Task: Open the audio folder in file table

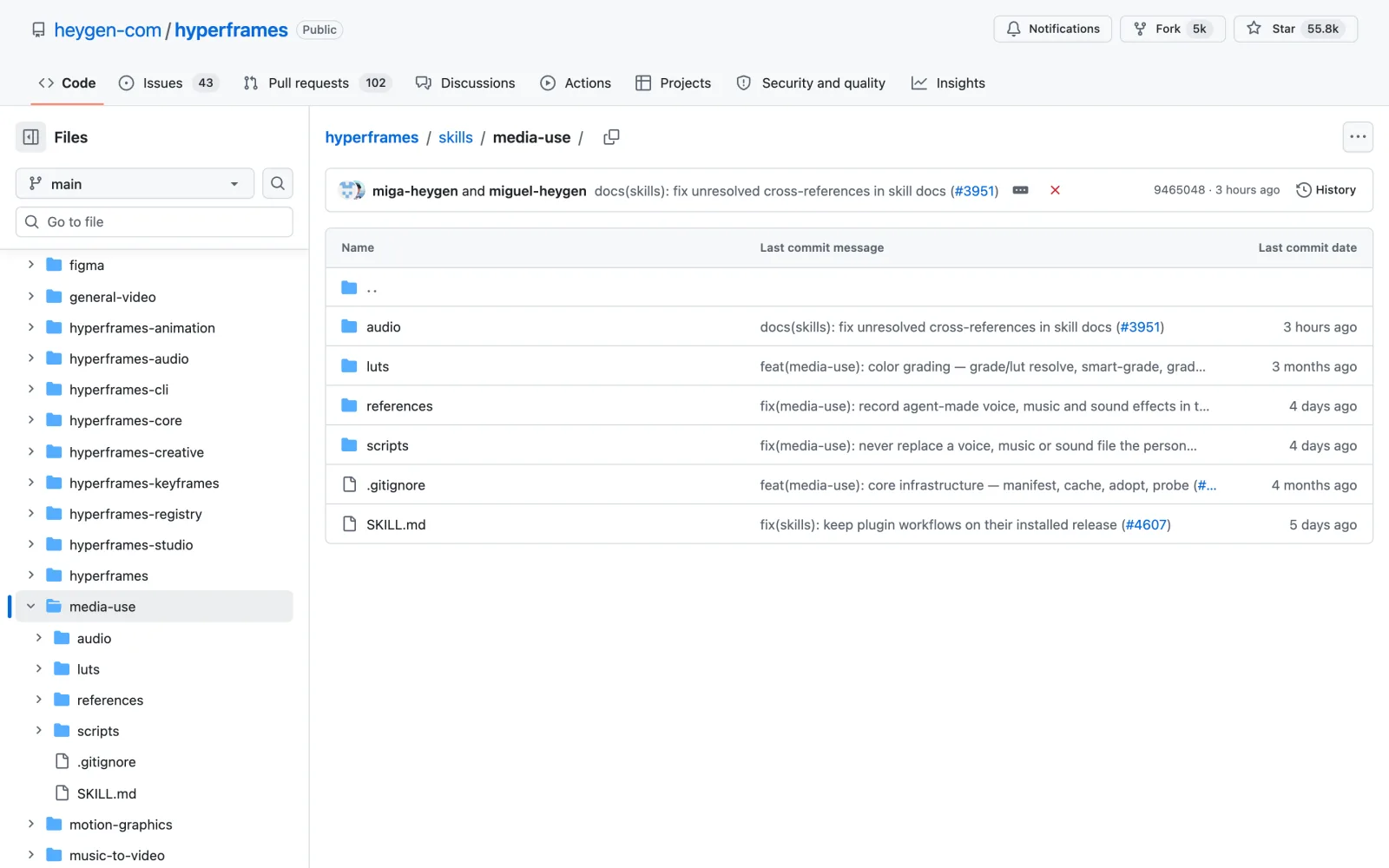Action: point(383,327)
